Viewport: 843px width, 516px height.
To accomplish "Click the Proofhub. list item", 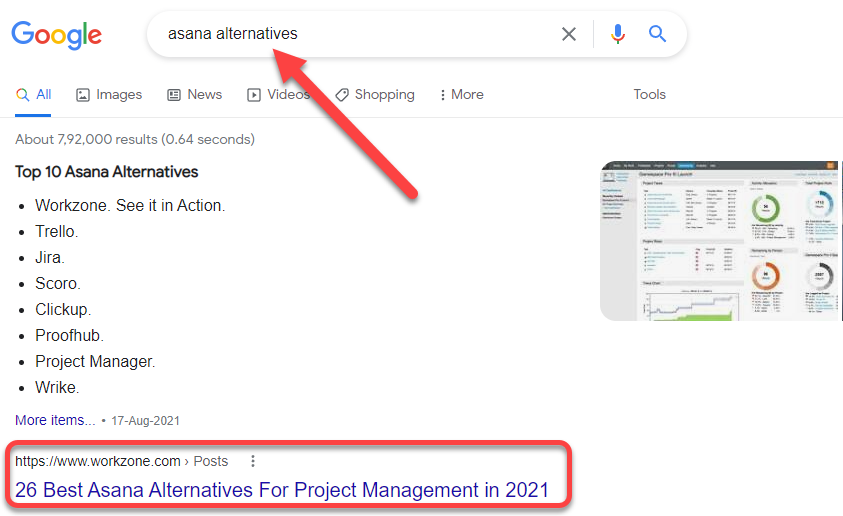I will coord(69,335).
